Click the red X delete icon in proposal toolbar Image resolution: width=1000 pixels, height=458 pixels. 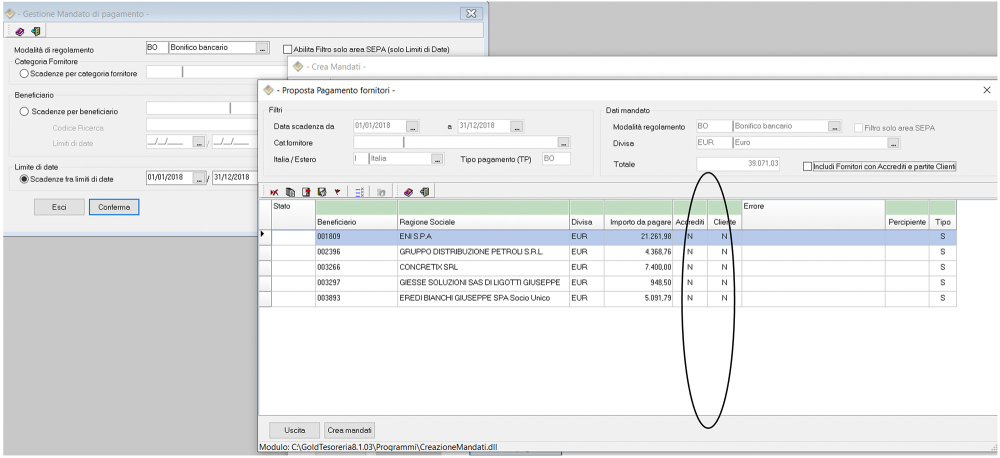point(274,190)
